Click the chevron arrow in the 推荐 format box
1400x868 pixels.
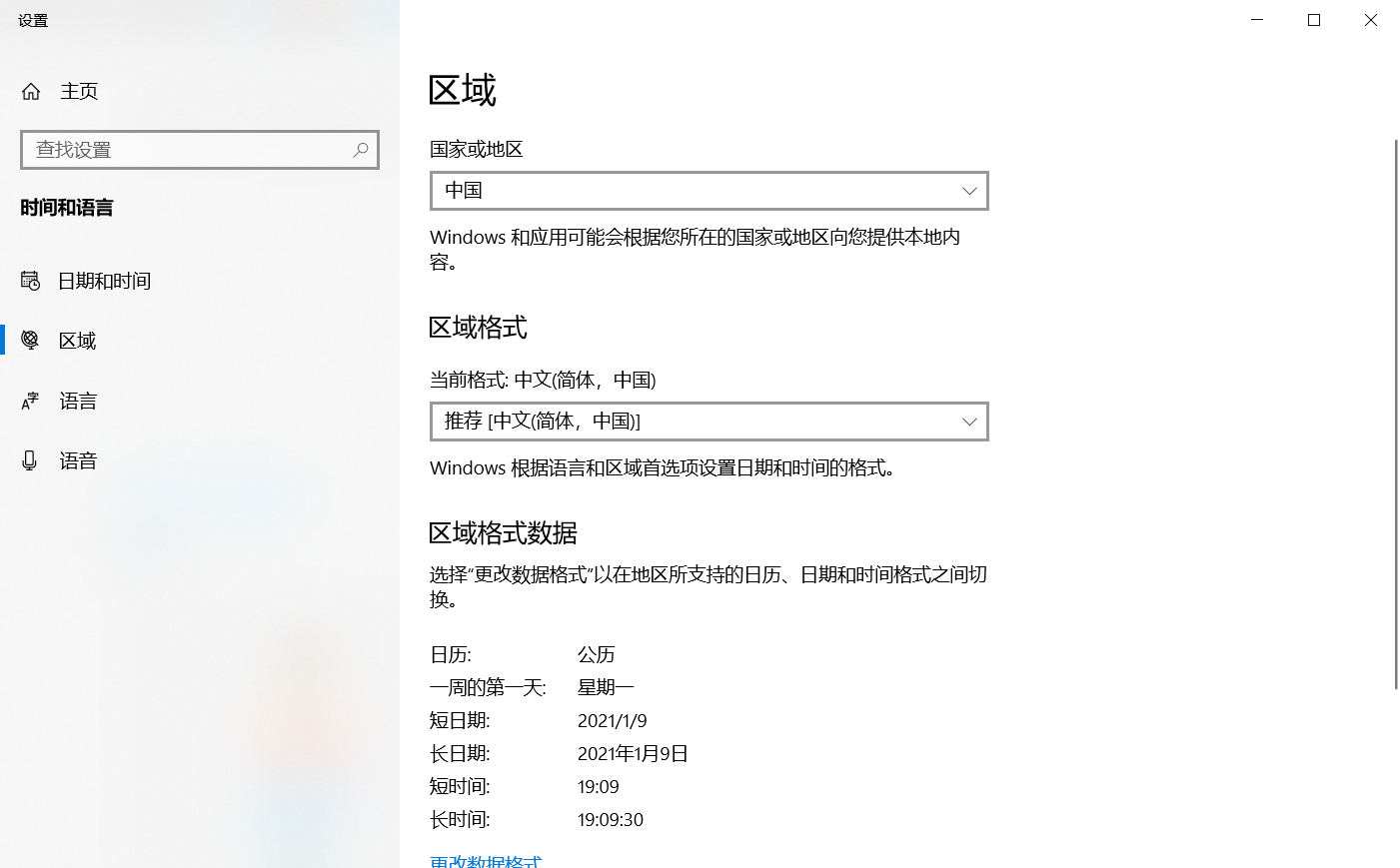(x=968, y=422)
